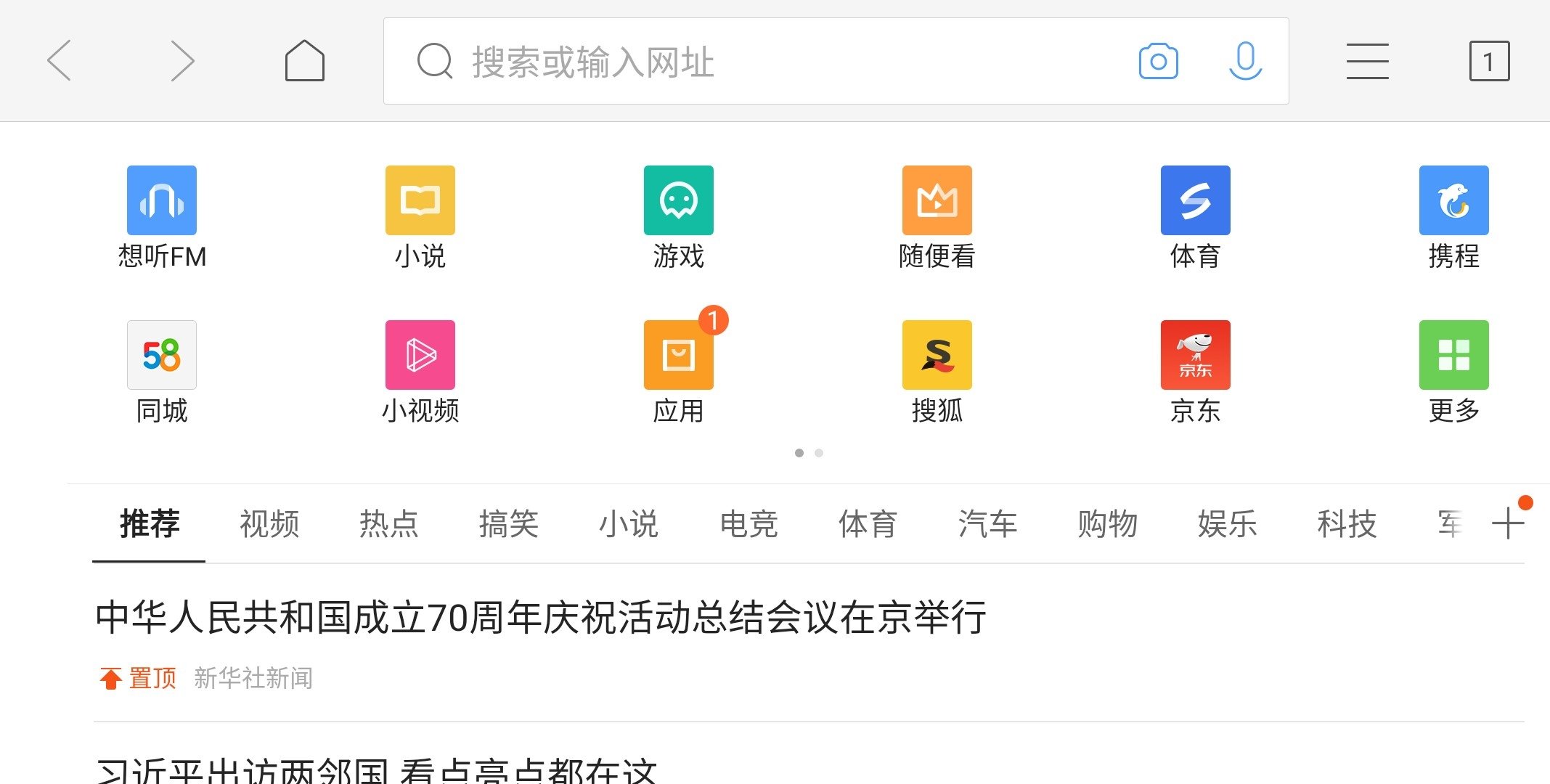This screenshot has height=784, width=1550.
Task: Switch to second shortcut page dot
Action: pyautogui.click(x=819, y=453)
